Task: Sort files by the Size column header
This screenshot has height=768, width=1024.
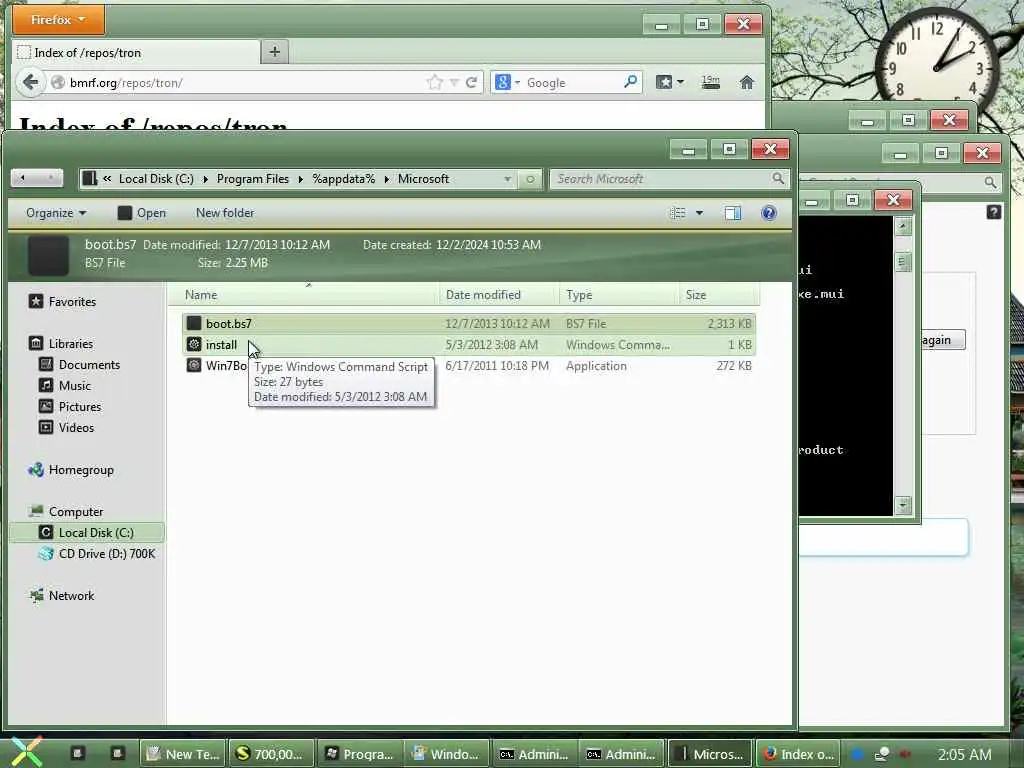Action: (719, 295)
